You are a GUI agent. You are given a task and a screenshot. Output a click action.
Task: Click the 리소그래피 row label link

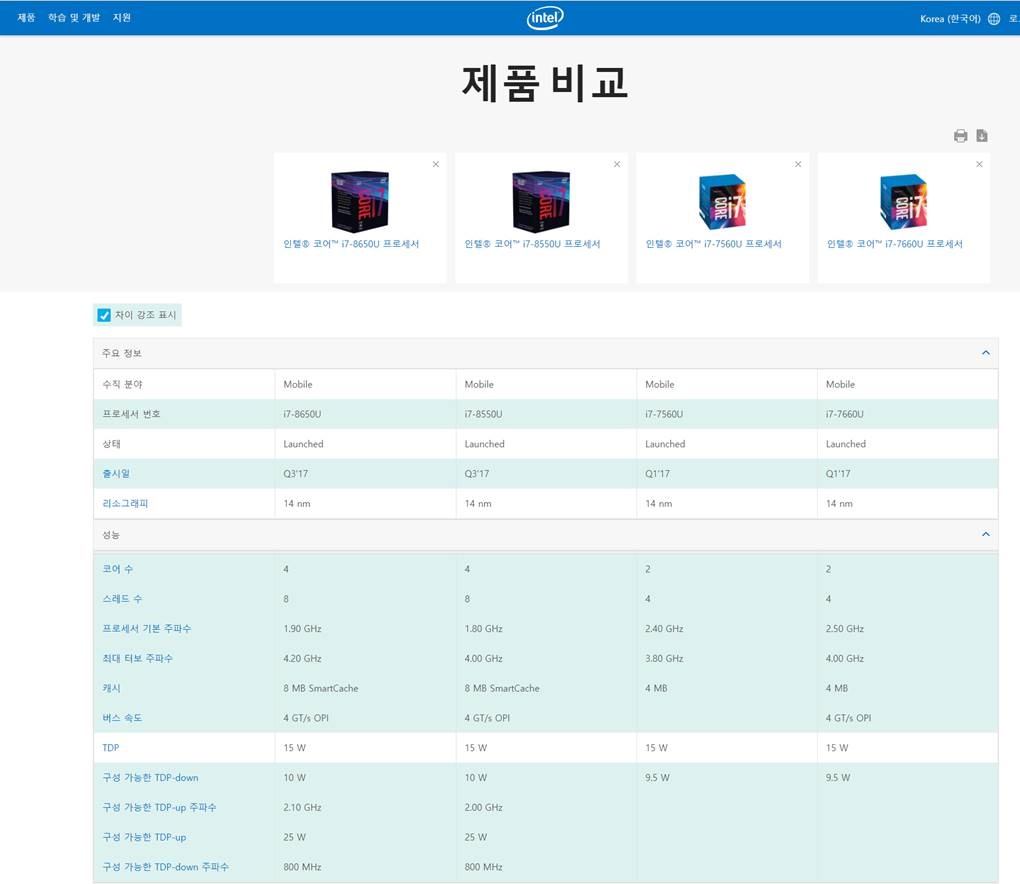[125, 503]
